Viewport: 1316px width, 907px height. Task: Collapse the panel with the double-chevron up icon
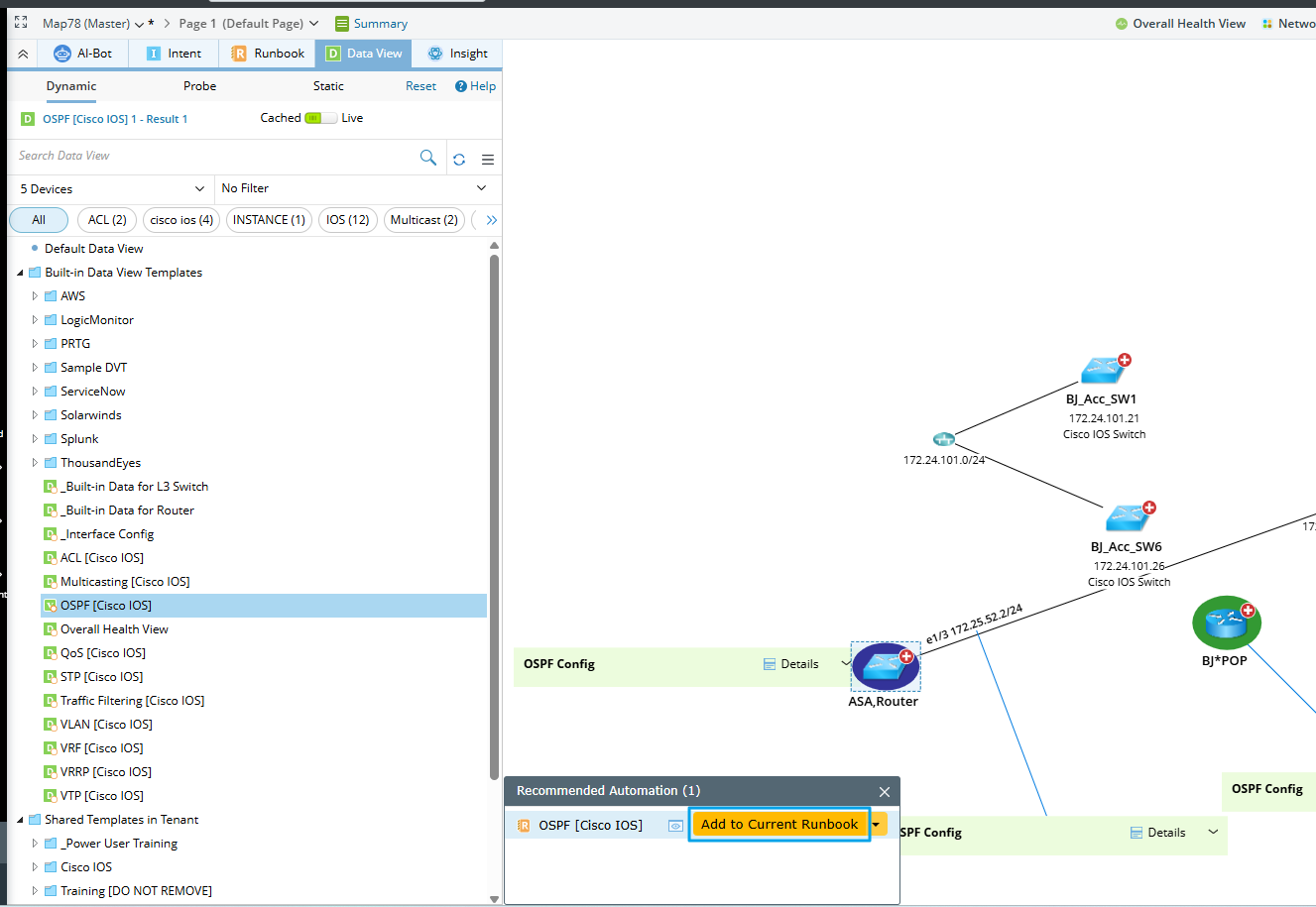click(x=23, y=54)
